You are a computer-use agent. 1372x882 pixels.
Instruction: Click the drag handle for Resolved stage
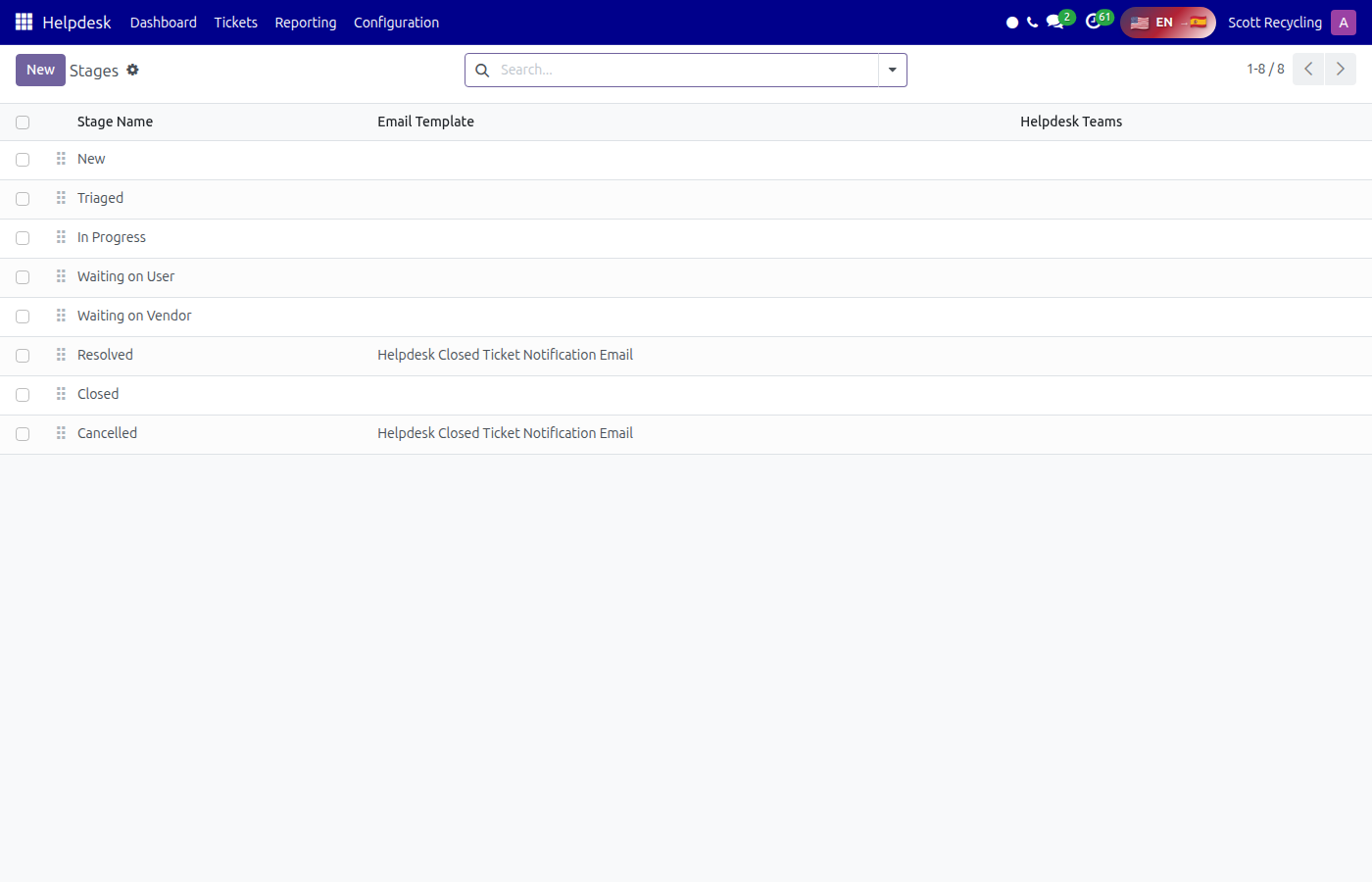(61, 355)
